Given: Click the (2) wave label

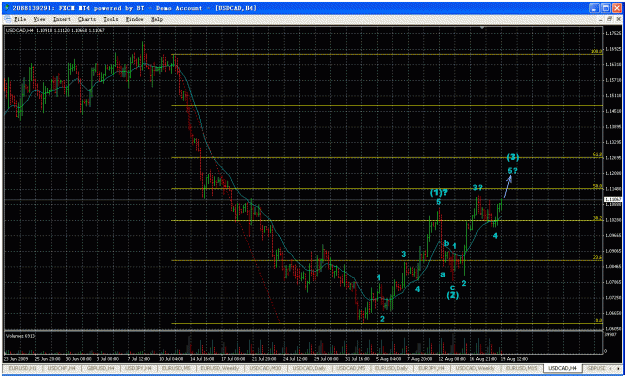Looking at the screenshot, I should (x=452, y=295).
